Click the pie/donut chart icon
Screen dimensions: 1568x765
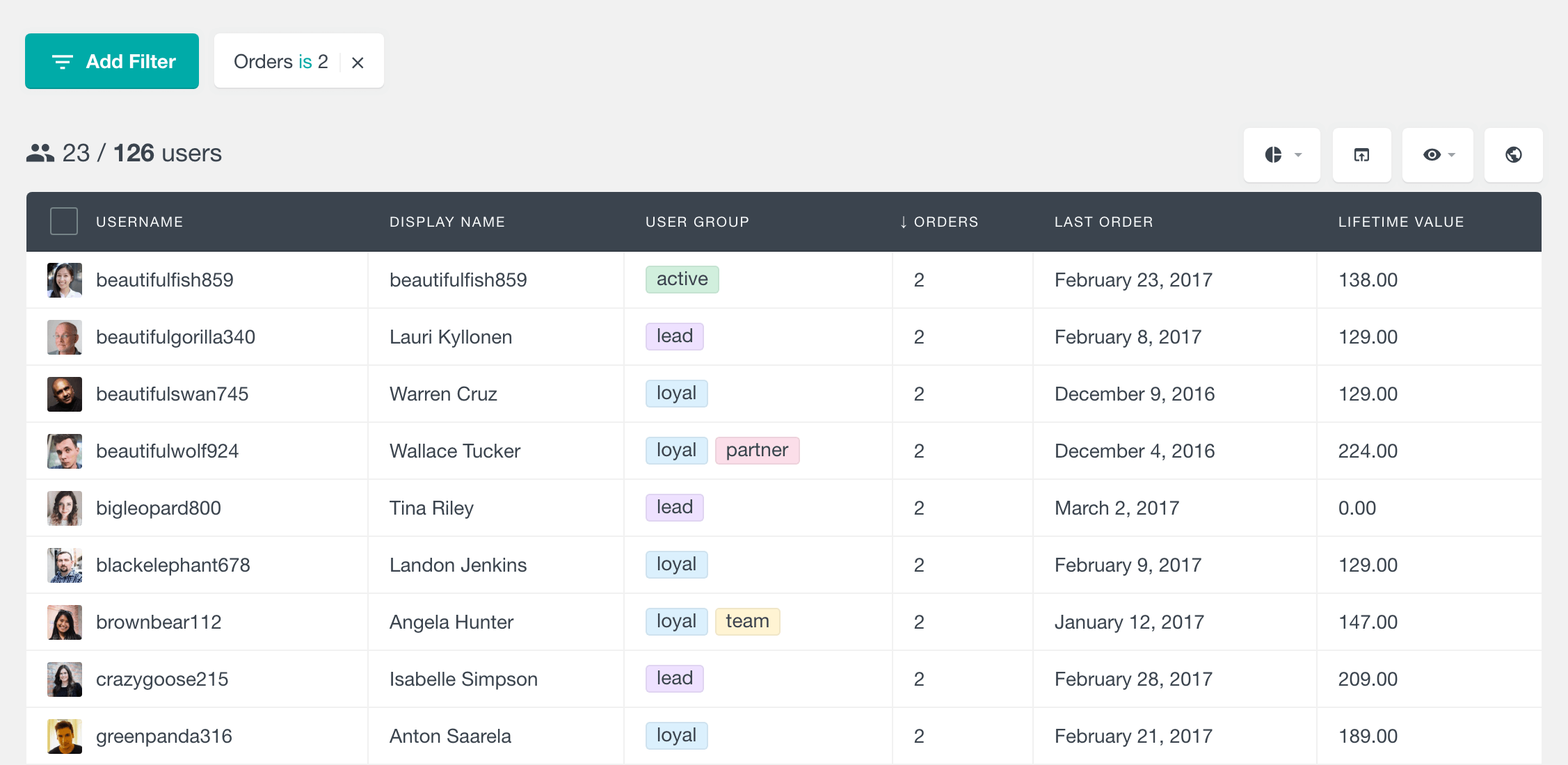point(1275,155)
